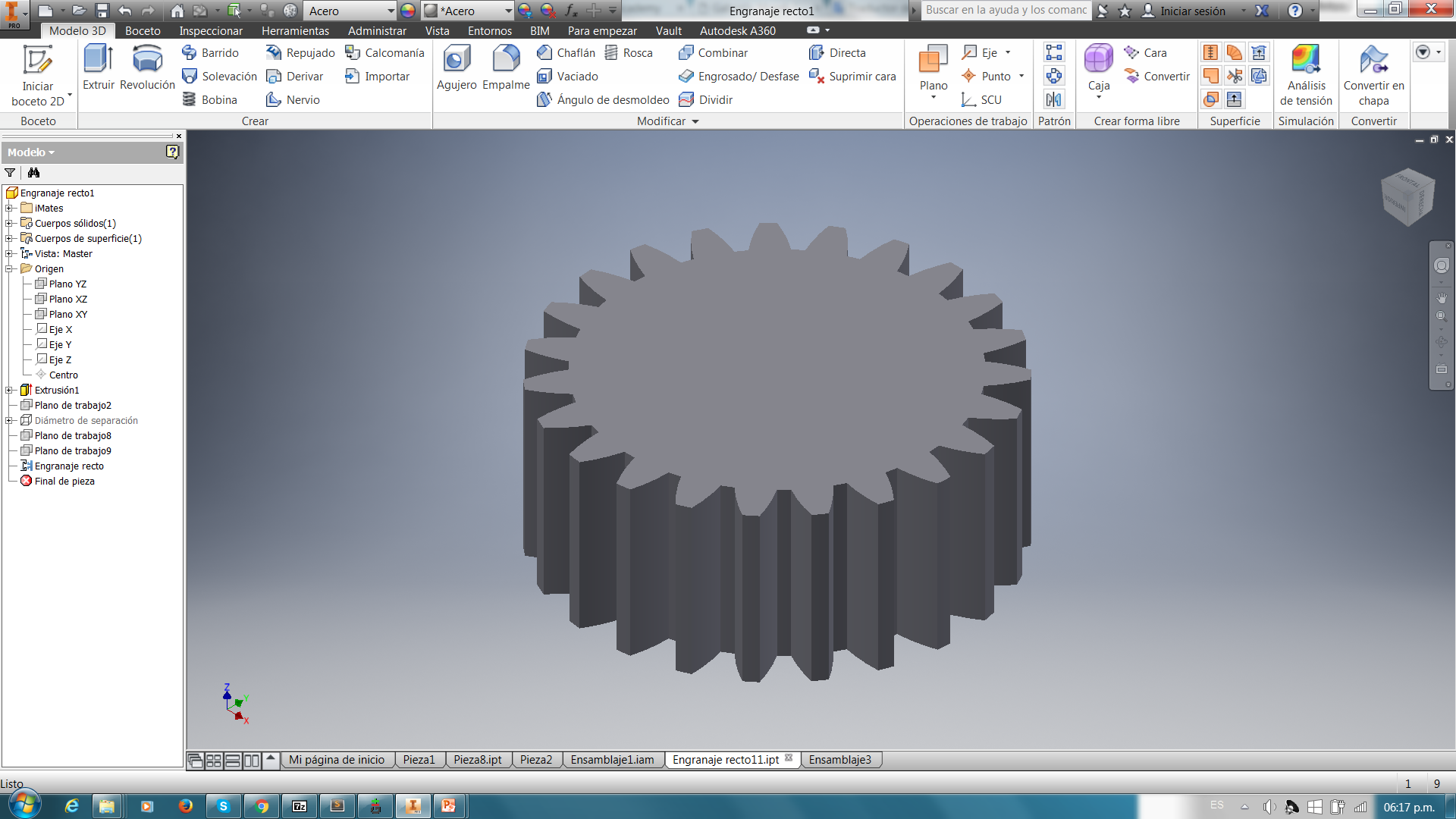Switch to the Inspeccionar ribbon tab

[x=211, y=31]
